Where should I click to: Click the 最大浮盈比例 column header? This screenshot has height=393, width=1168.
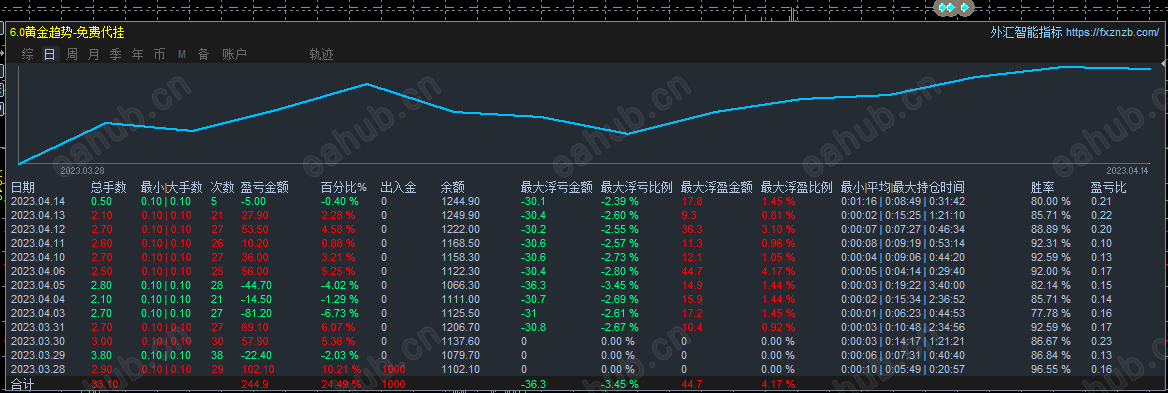pyautogui.click(x=796, y=188)
